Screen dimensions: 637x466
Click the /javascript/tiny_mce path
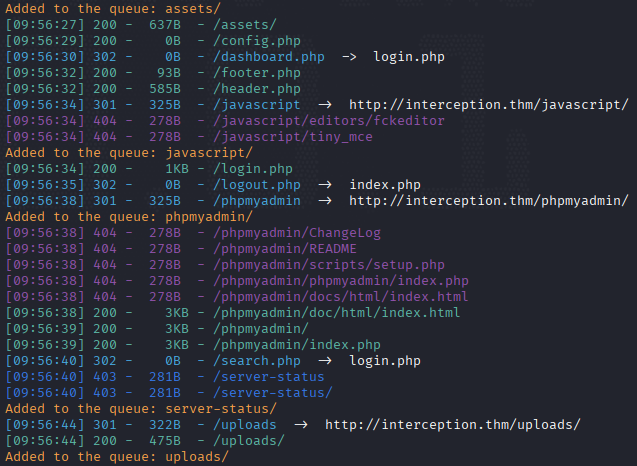pyautogui.click(x=292, y=137)
